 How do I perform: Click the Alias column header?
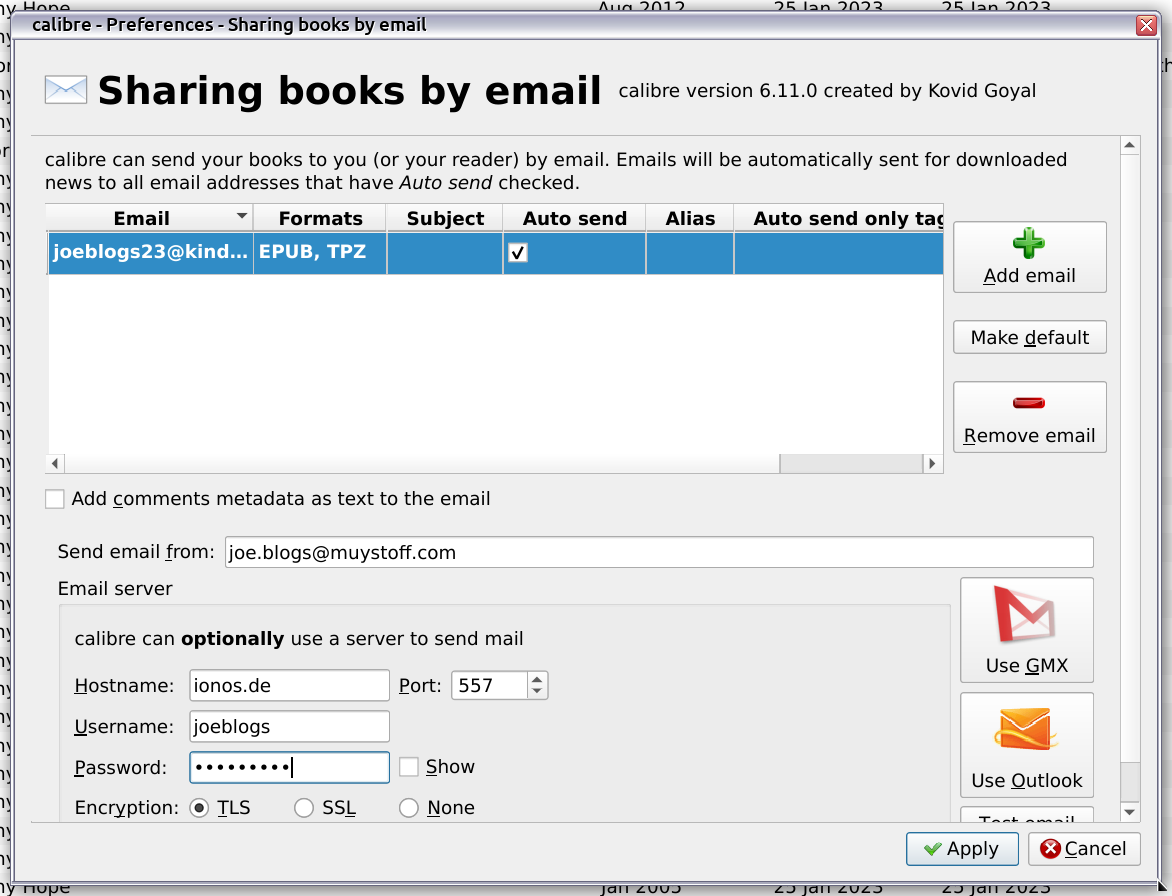690,218
